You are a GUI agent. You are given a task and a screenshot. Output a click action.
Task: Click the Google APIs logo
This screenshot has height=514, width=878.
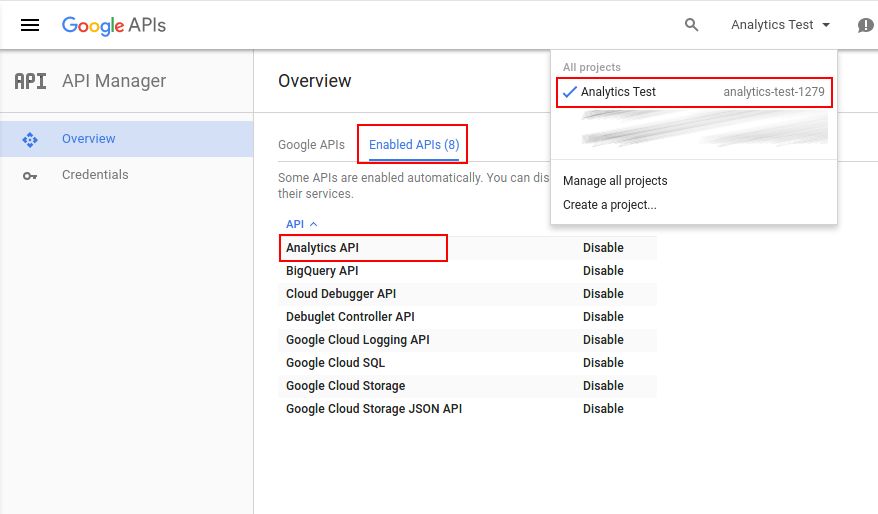[114, 25]
